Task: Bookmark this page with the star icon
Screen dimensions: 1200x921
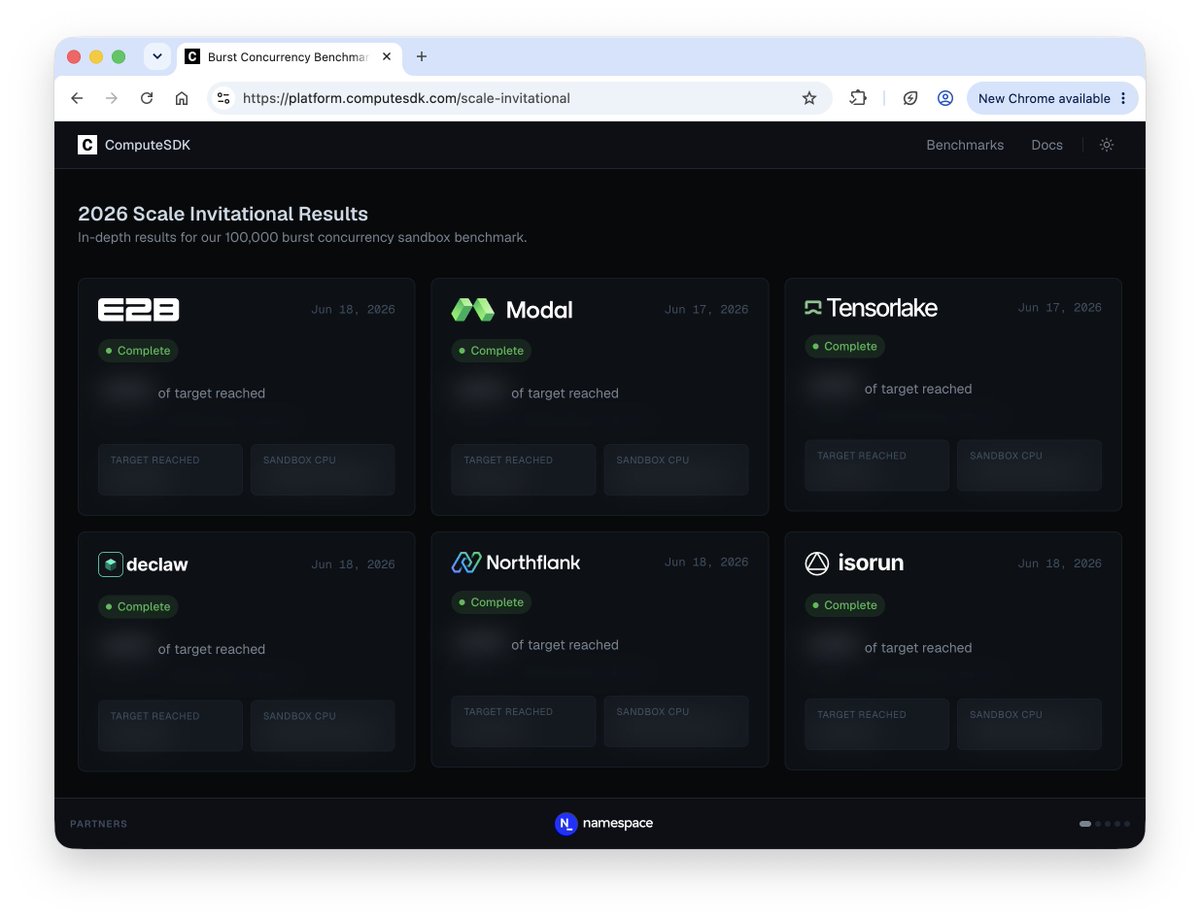Action: (809, 98)
